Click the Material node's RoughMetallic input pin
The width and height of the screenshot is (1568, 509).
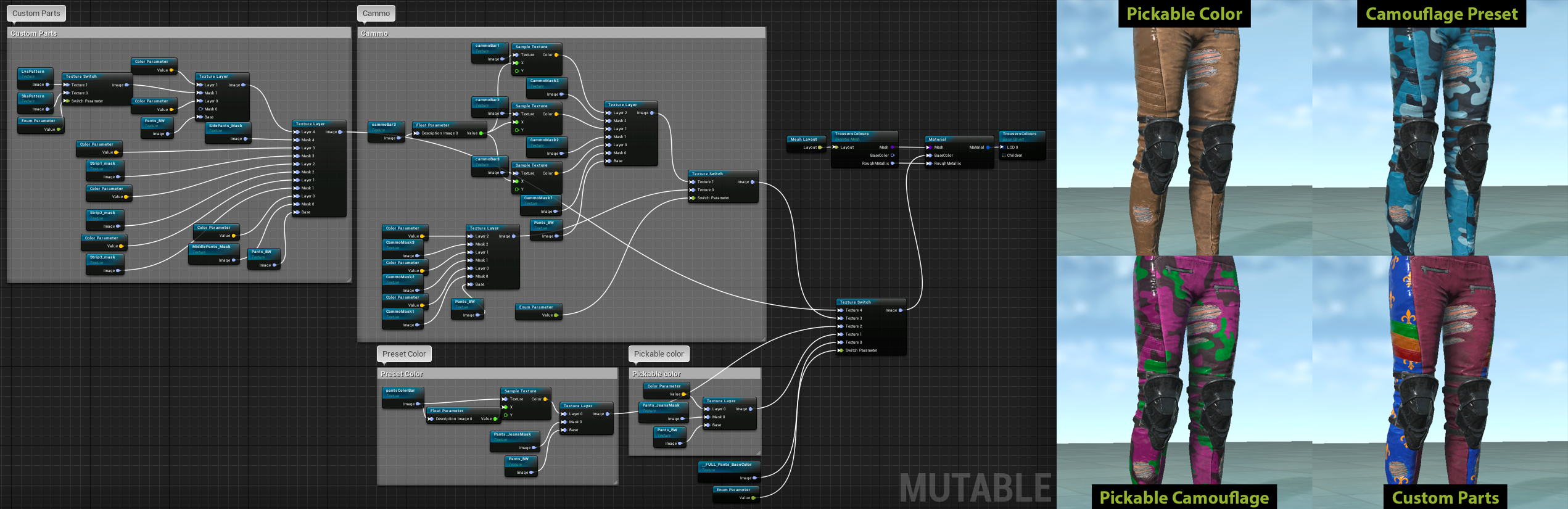[929, 163]
